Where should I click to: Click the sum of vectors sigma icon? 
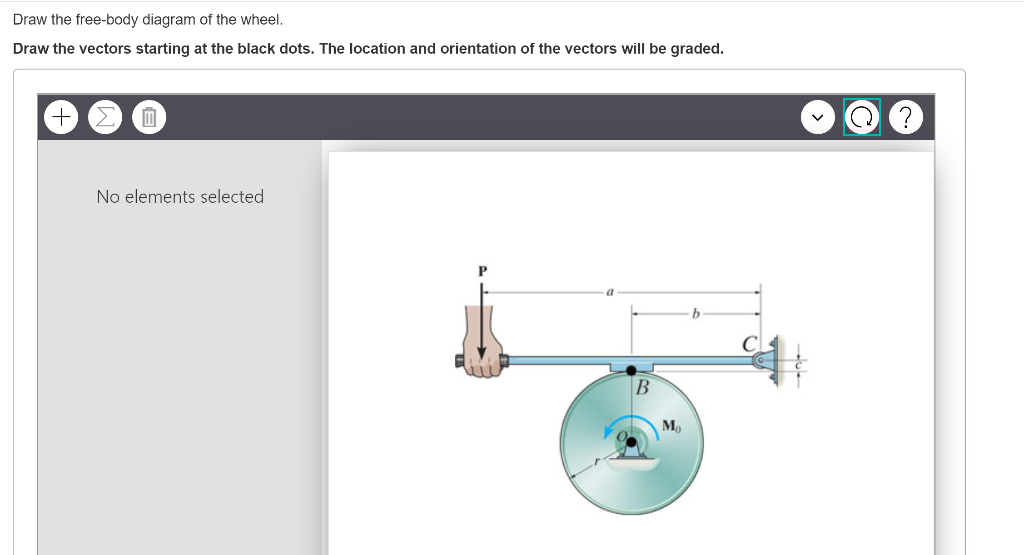click(105, 118)
